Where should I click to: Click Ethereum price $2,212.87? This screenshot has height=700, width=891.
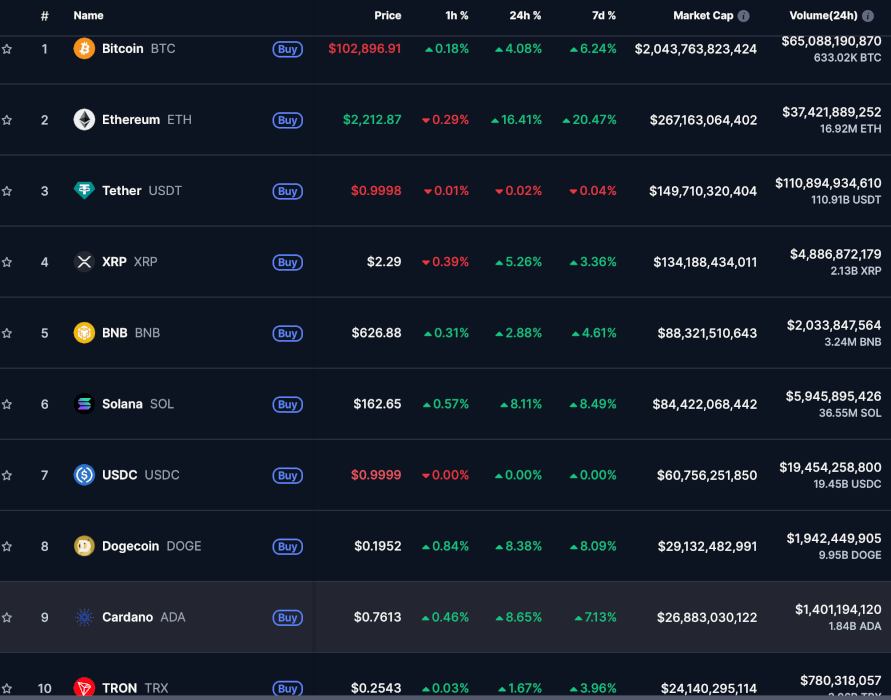[372, 120]
